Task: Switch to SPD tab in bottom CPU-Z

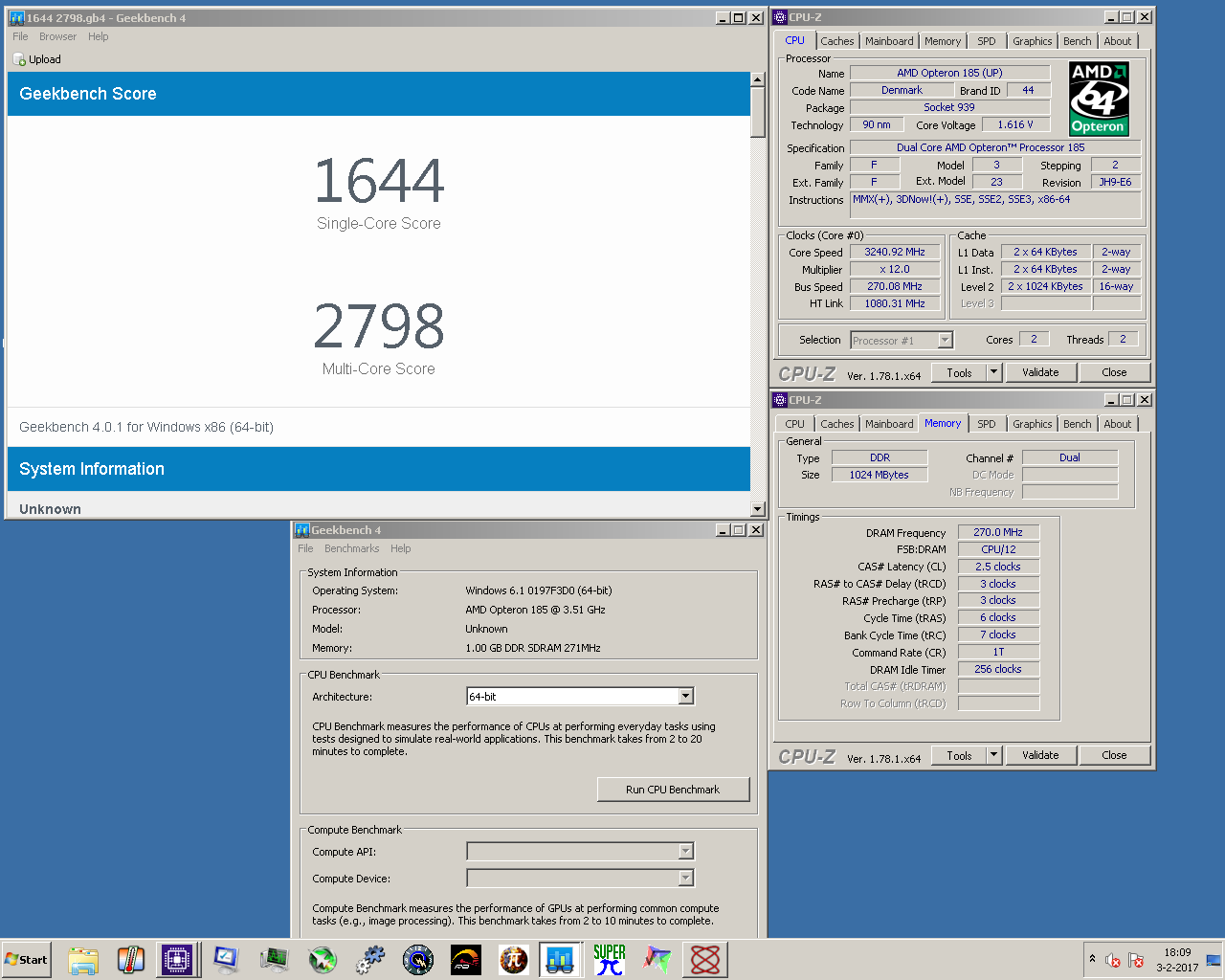Action: click(987, 424)
